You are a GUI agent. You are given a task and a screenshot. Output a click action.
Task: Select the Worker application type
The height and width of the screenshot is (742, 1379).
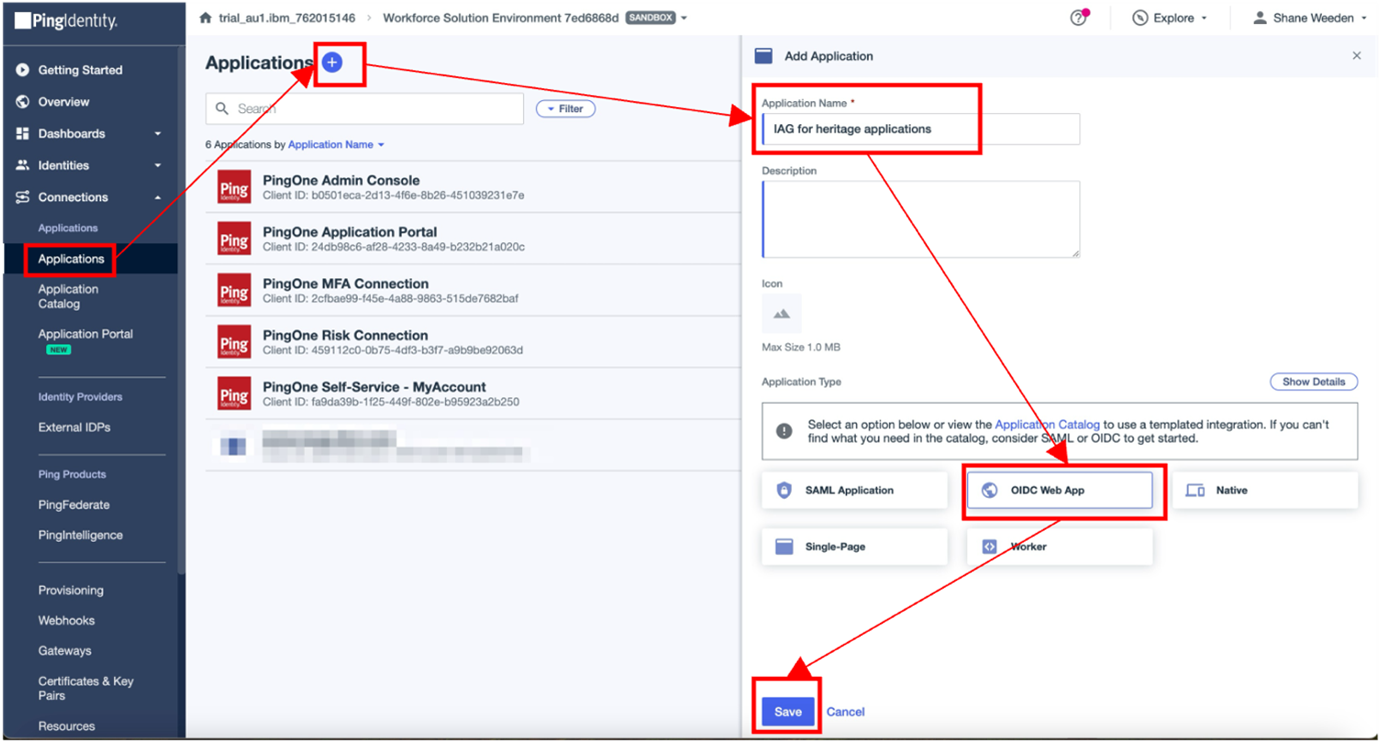tap(1059, 547)
